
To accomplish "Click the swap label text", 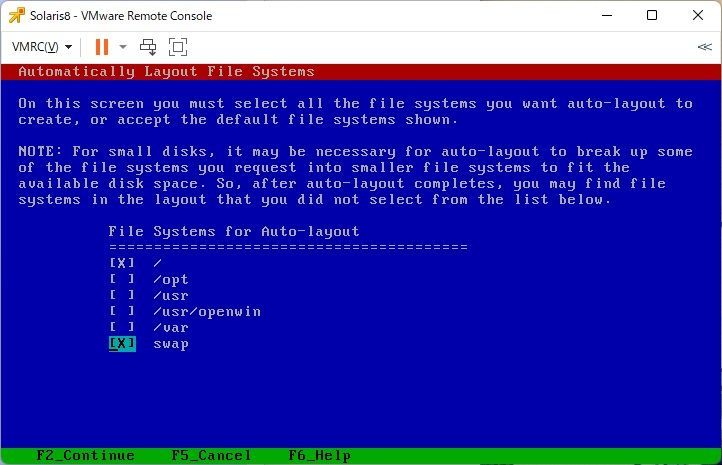I will 171,344.
